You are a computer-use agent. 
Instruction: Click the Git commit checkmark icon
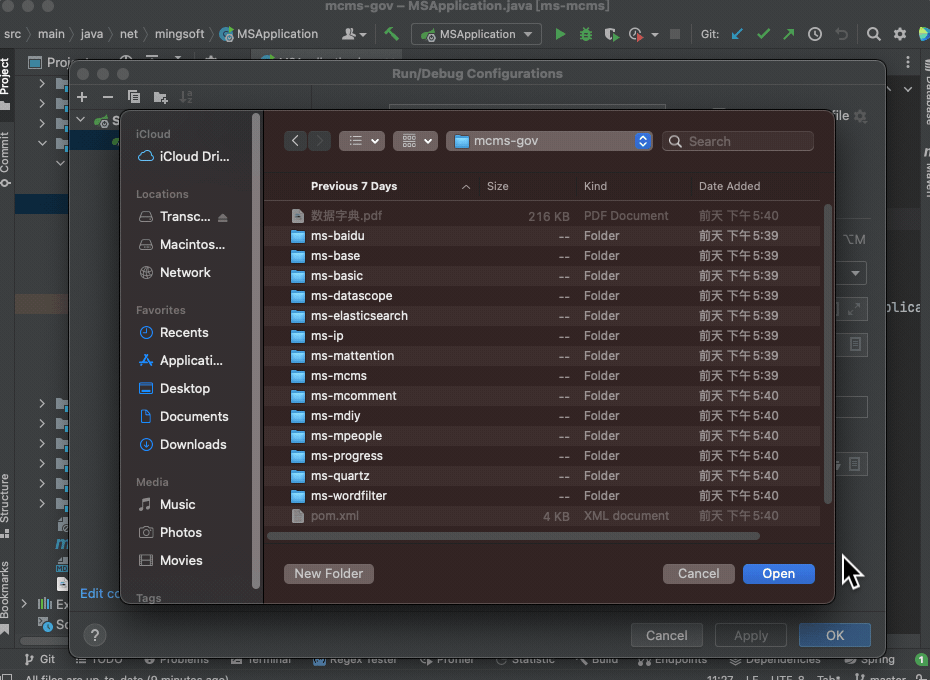tap(763, 34)
